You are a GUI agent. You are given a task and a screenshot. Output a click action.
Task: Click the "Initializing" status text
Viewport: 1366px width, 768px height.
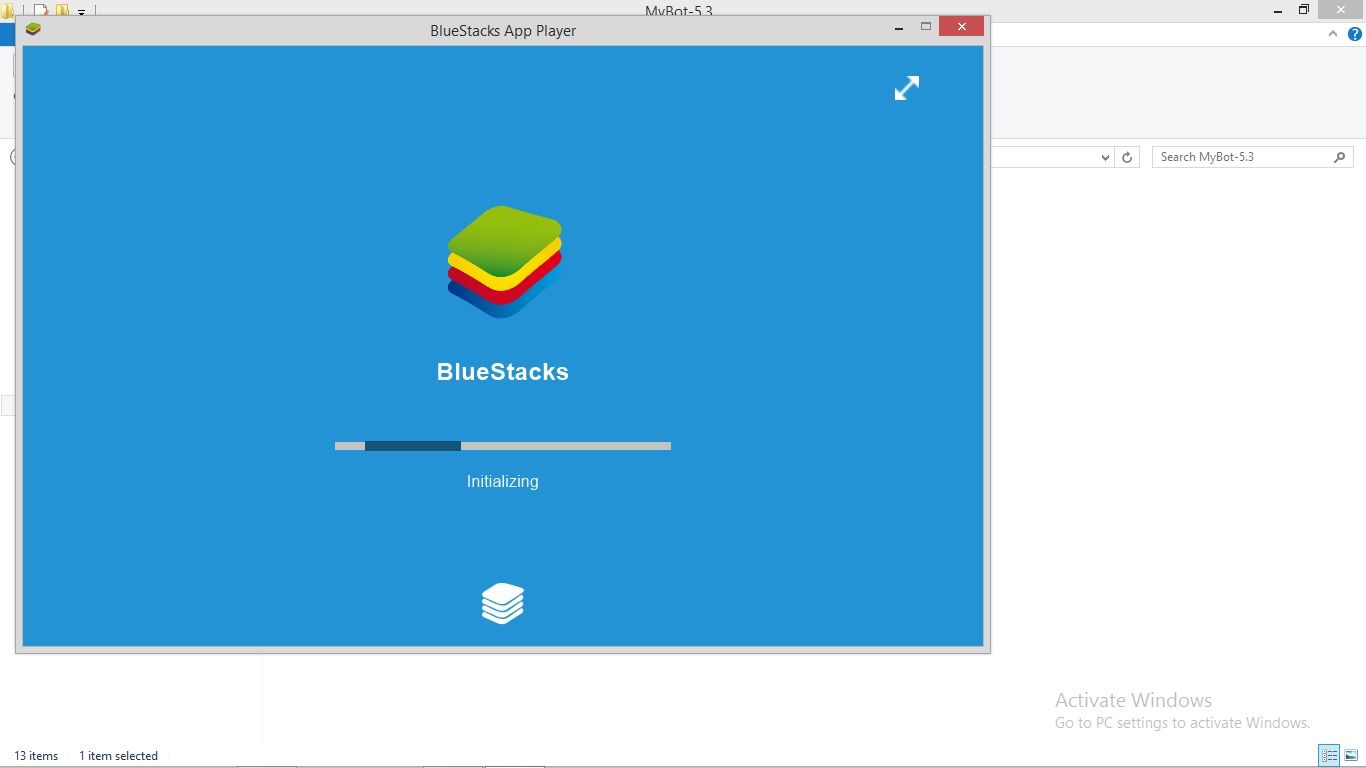(502, 482)
